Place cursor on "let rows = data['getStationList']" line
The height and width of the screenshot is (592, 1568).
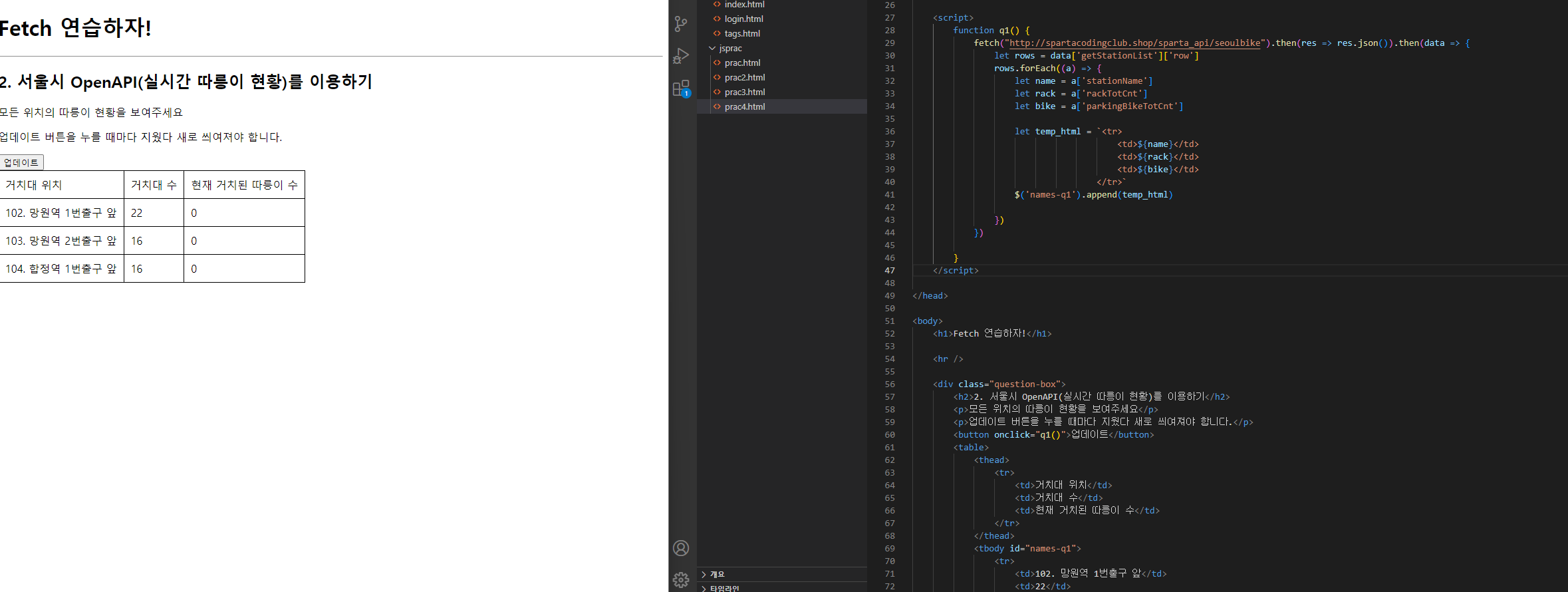point(1097,56)
